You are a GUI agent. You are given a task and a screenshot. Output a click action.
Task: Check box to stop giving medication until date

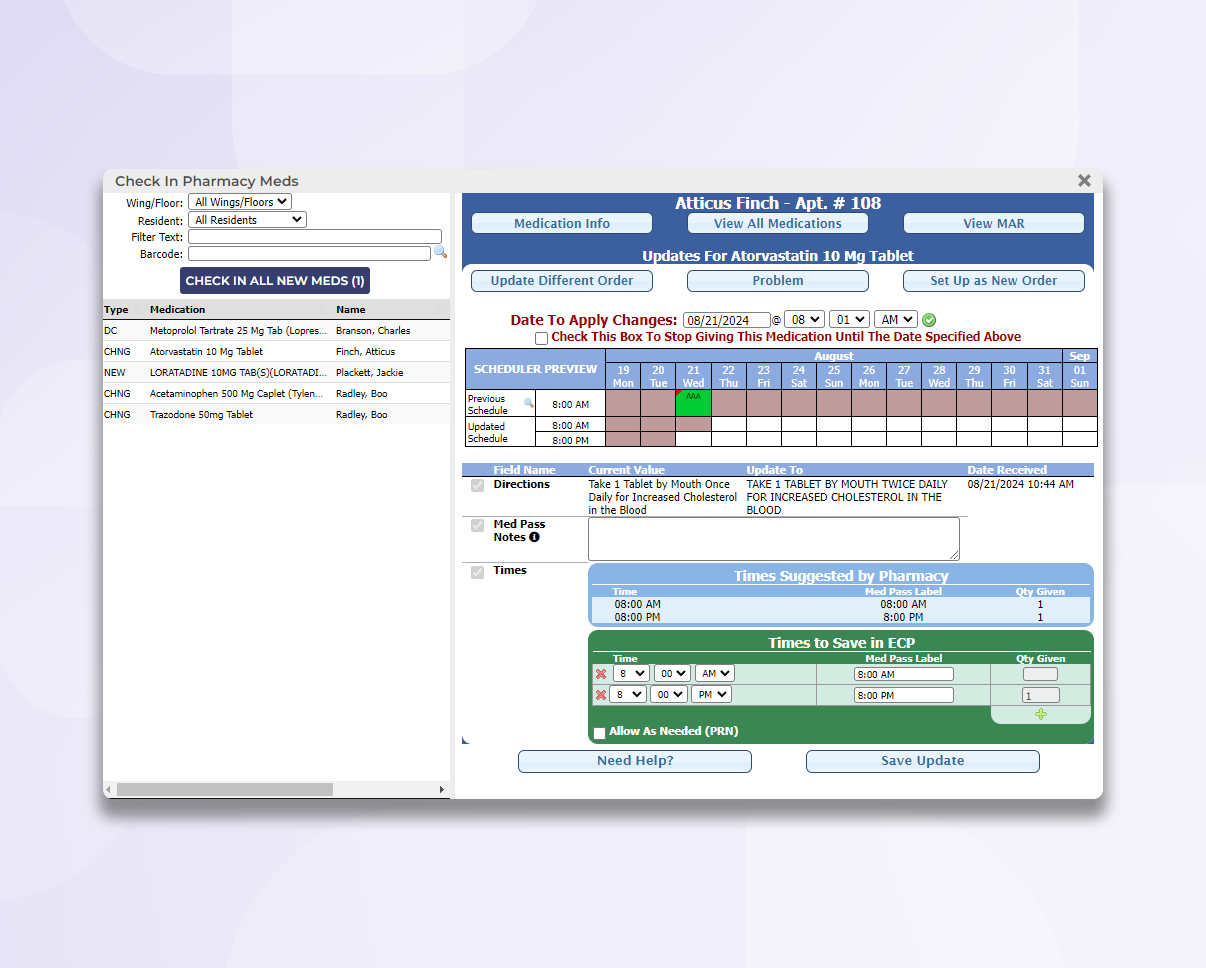point(541,338)
